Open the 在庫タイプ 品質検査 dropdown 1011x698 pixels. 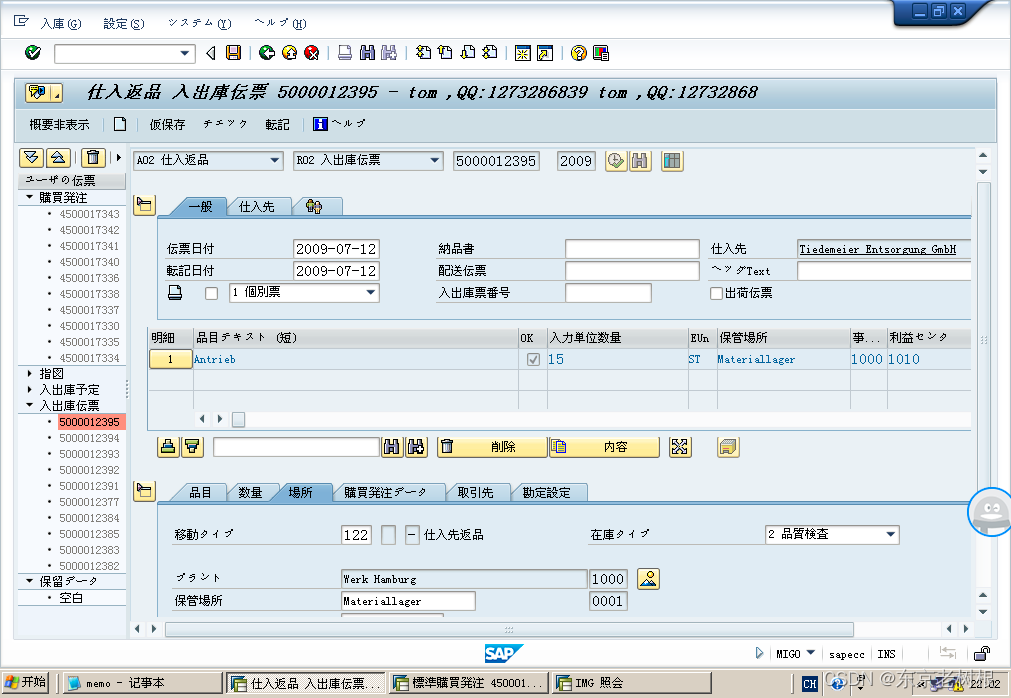[x=890, y=535]
